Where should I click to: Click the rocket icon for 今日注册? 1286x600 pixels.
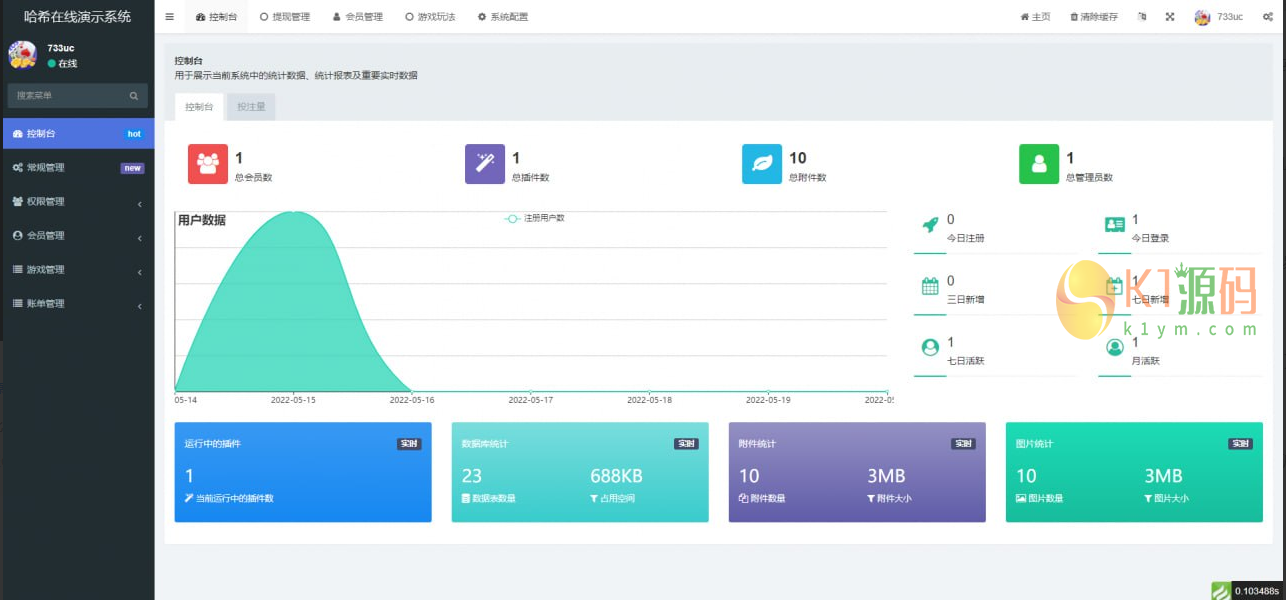pos(930,225)
